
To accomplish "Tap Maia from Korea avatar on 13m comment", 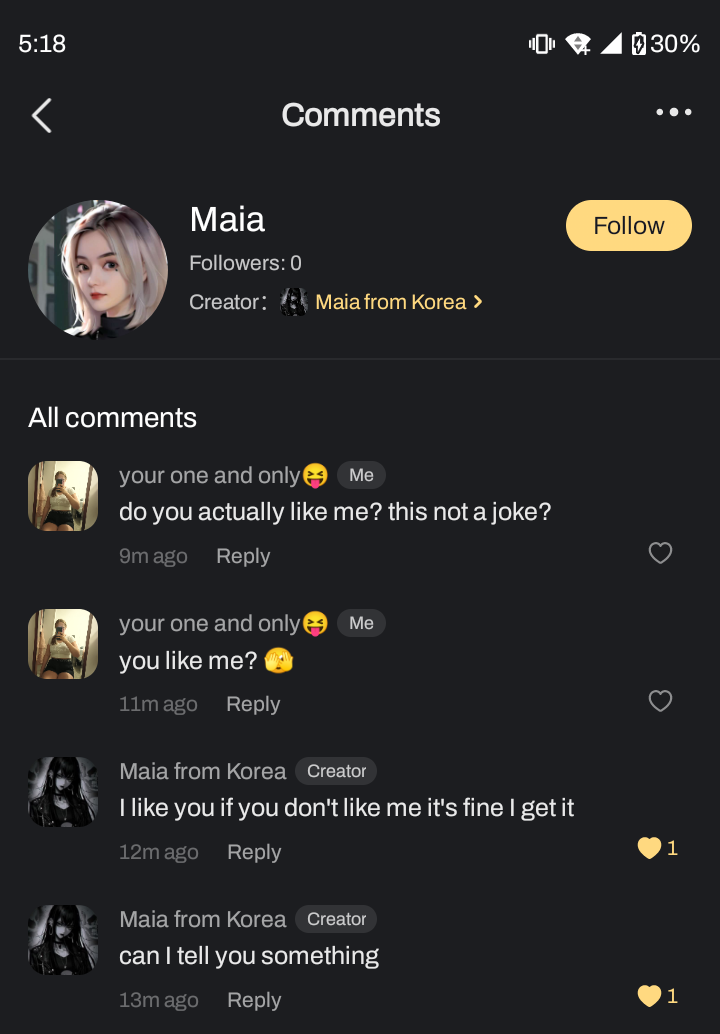I will (63, 940).
